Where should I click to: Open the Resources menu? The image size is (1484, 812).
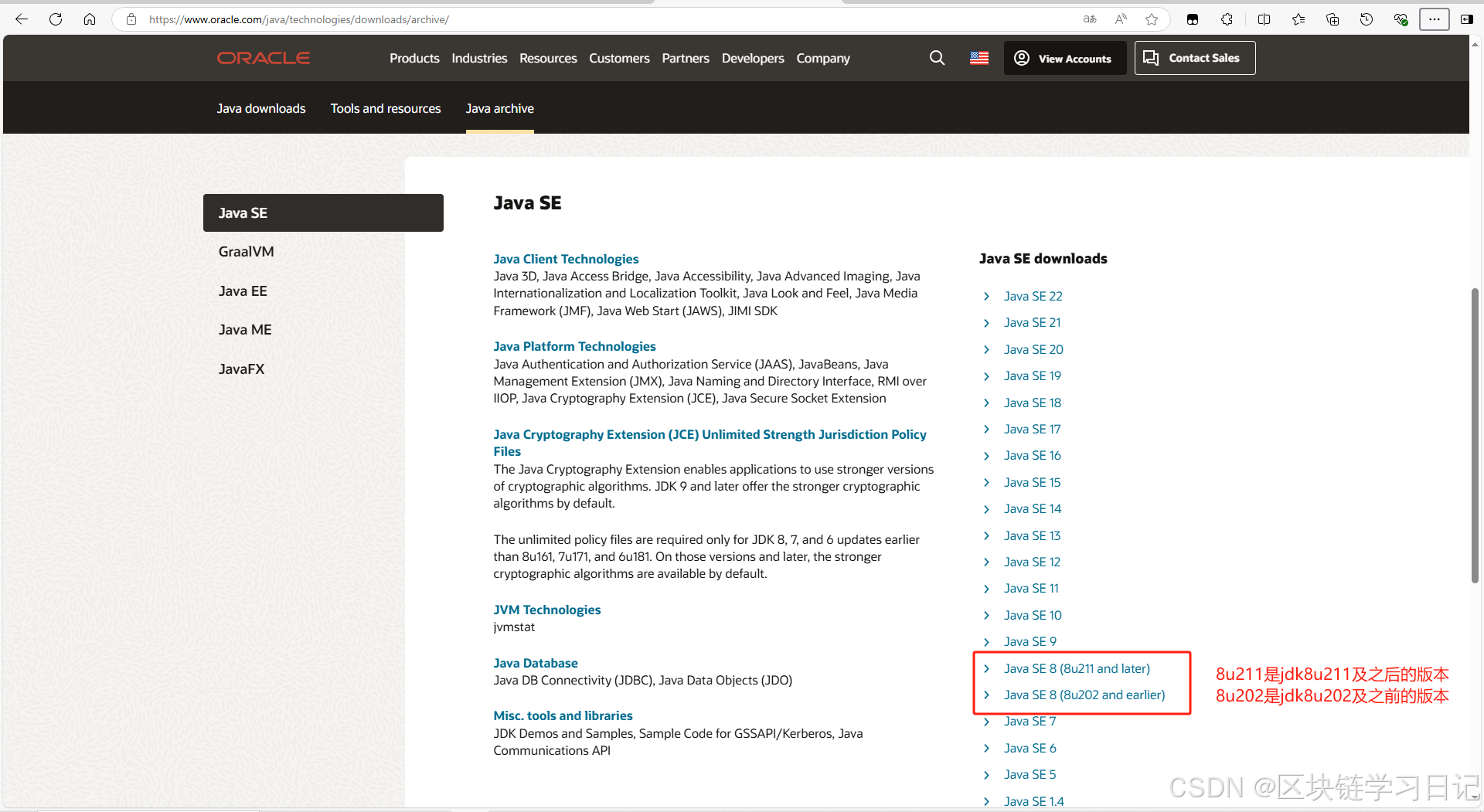(x=548, y=58)
